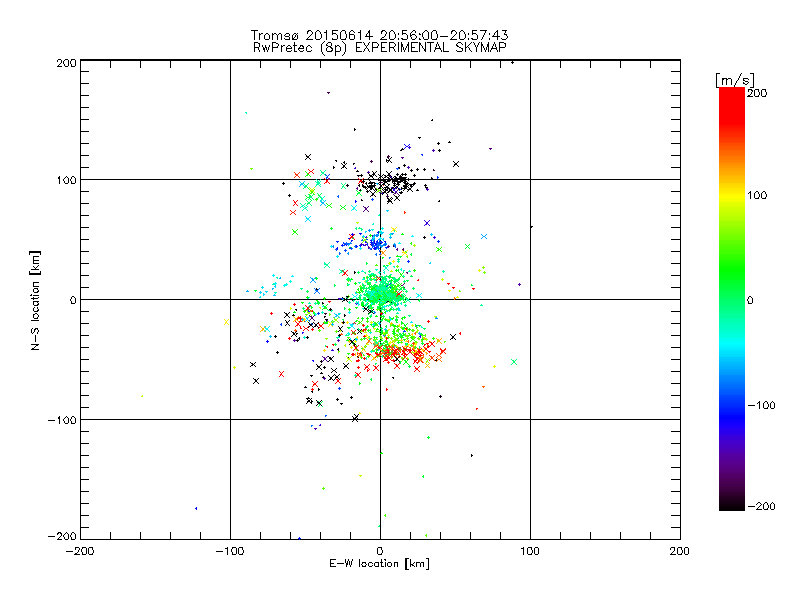Viewport: 800px width, 600px height.
Task: Click the '[m/s]' colorbar unit label
Action: tap(735, 80)
